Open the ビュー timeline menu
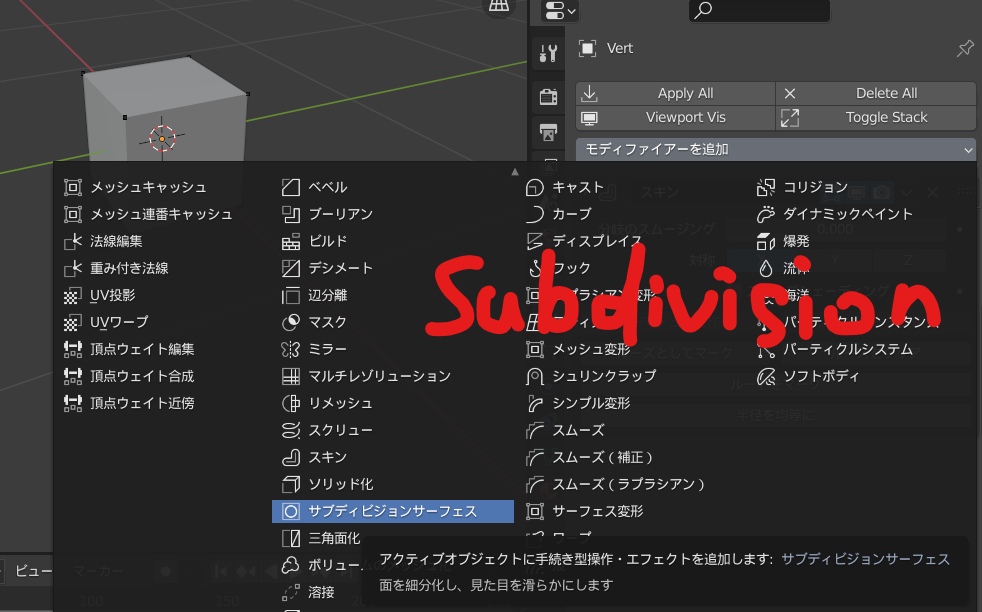The height and width of the screenshot is (612, 982). (33, 571)
